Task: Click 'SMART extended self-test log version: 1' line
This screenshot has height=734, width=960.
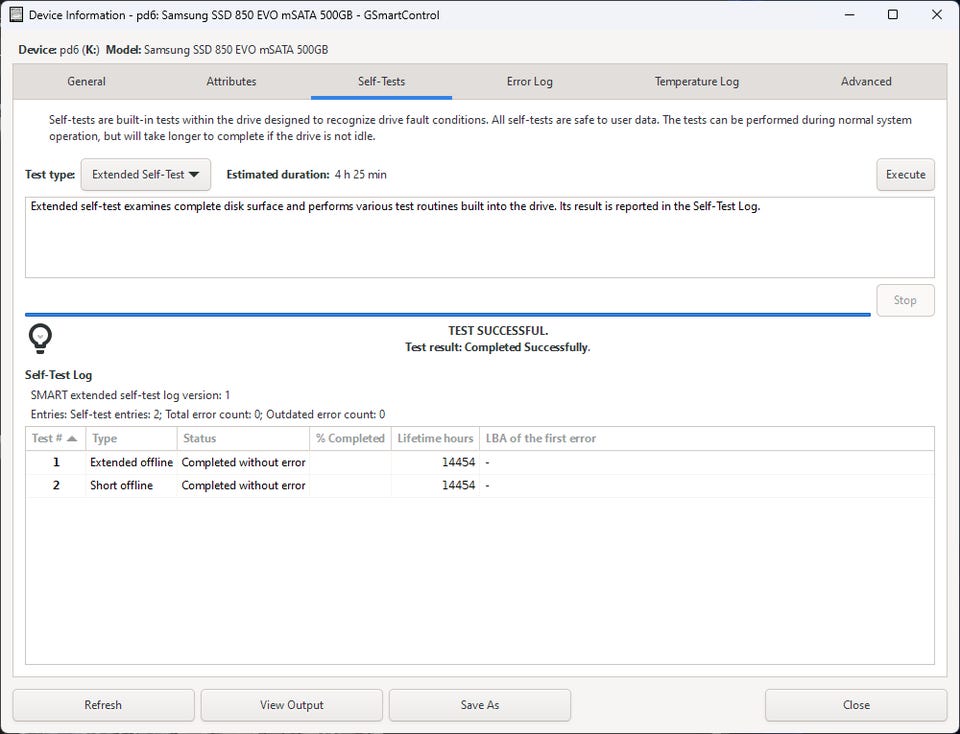Action: point(130,395)
